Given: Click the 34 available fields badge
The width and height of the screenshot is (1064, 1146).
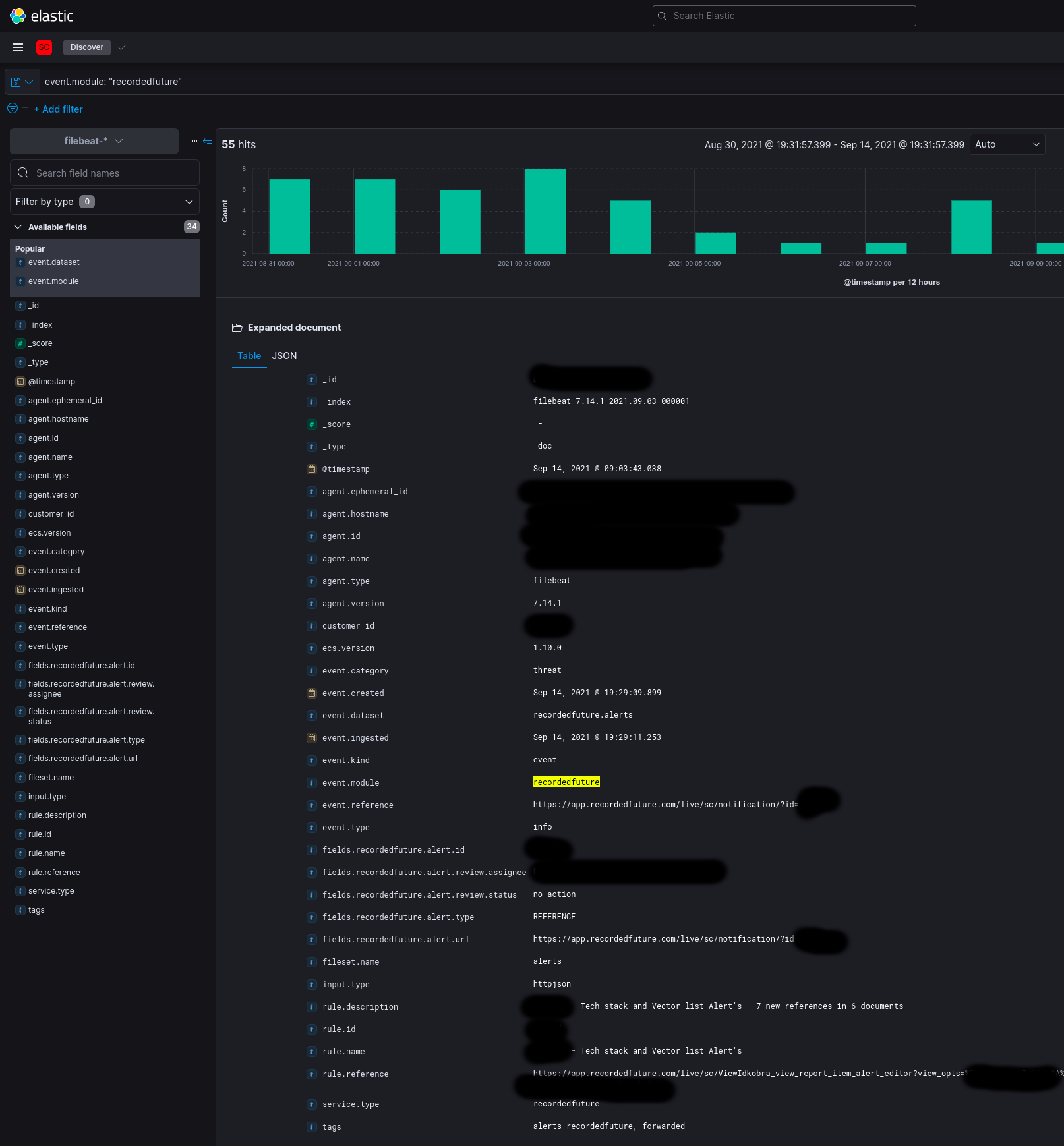Looking at the screenshot, I should [191, 227].
